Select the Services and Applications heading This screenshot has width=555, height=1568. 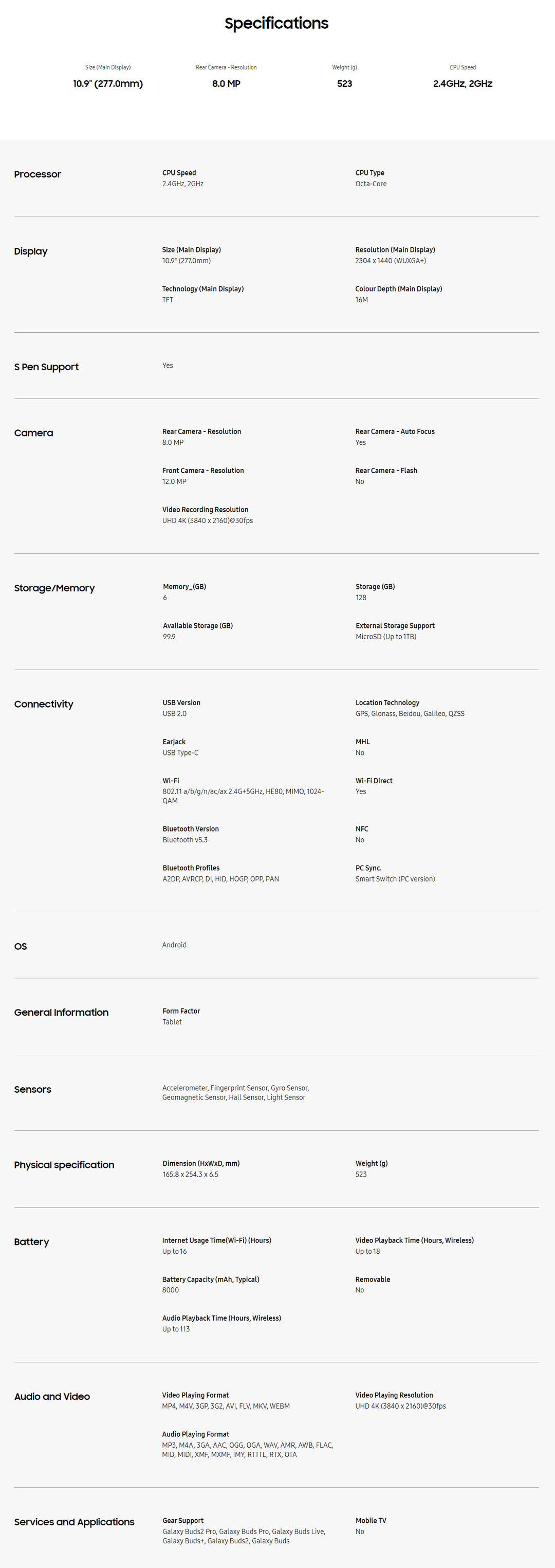[x=74, y=1522]
